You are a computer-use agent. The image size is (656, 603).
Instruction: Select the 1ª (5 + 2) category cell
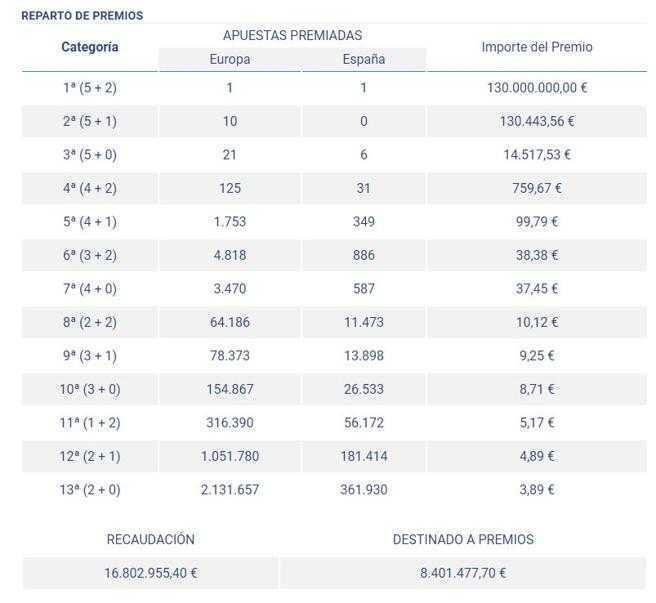[x=90, y=88]
